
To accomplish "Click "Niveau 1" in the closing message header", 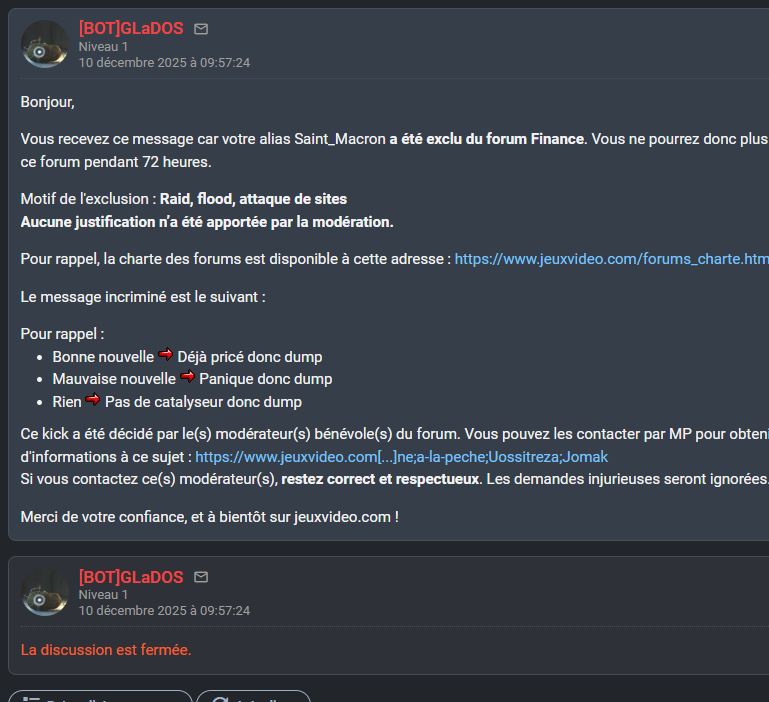I will [103, 594].
